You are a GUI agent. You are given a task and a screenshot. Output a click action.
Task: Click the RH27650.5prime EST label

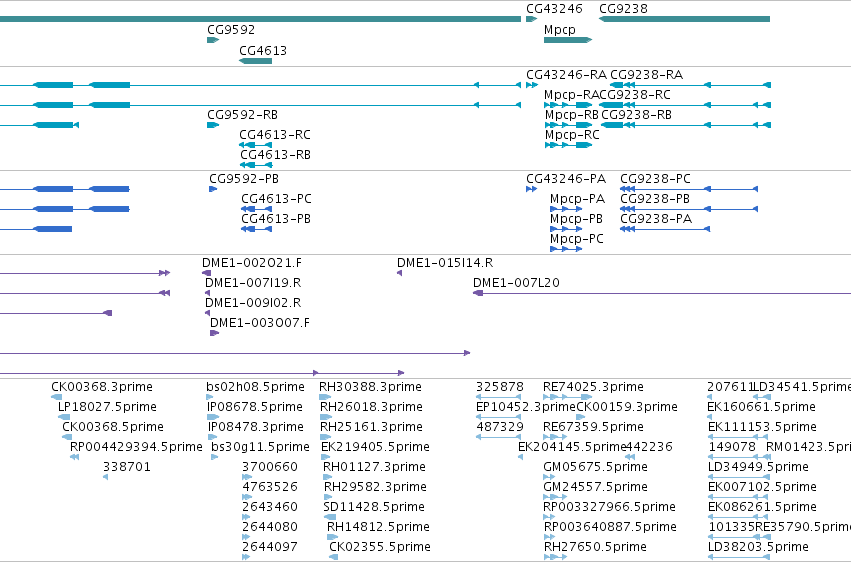[x=595, y=547]
